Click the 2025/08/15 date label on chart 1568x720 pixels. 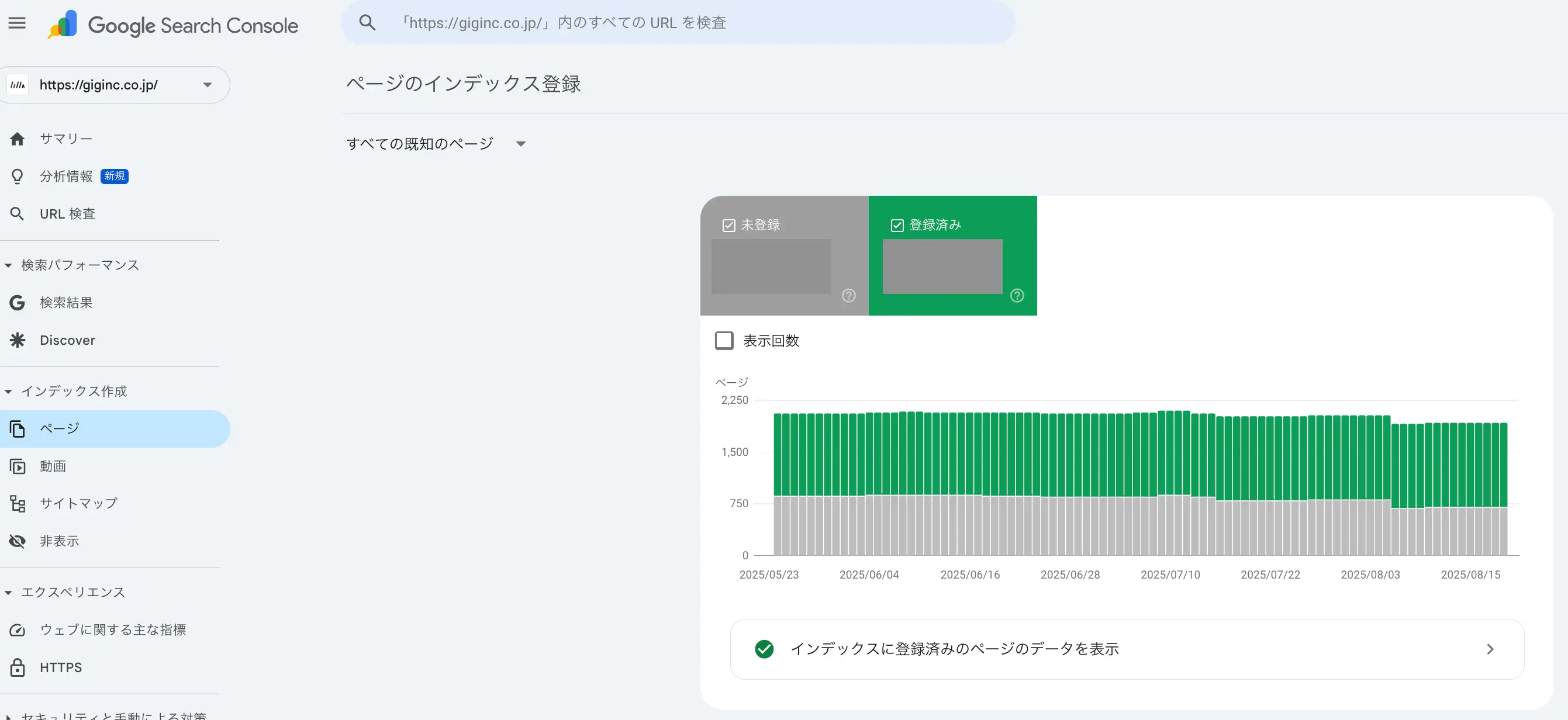(1470, 575)
